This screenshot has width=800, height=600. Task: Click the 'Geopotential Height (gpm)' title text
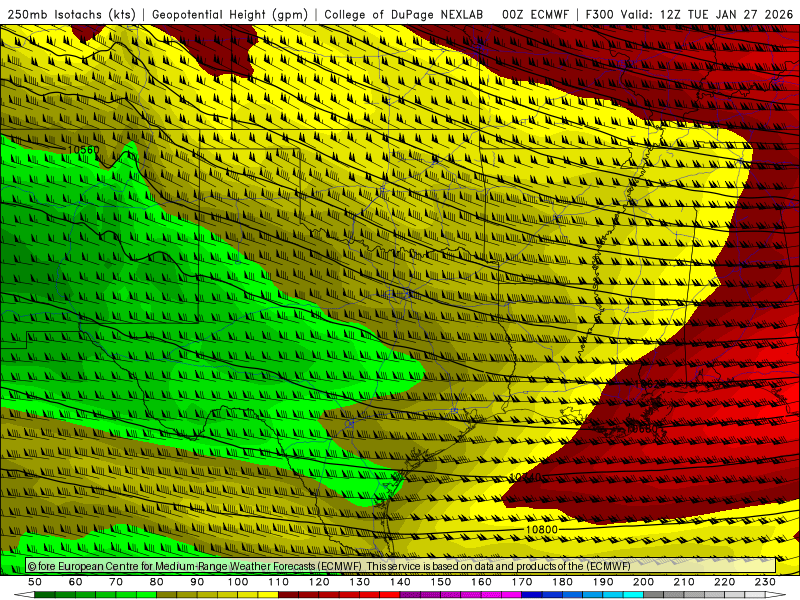click(230, 14)
